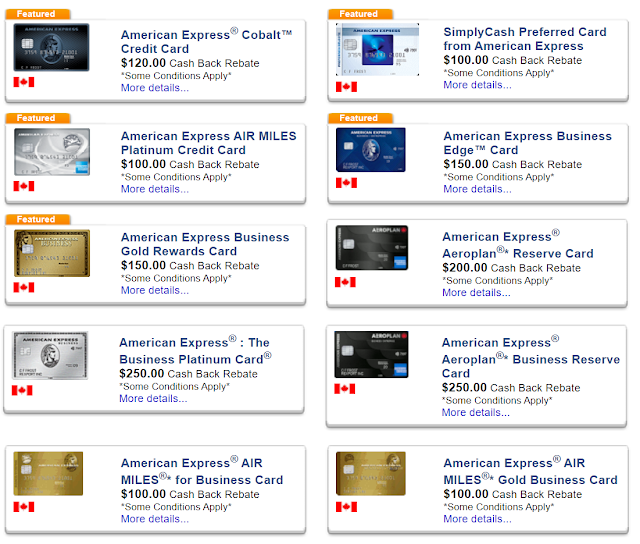Click the AIR MILES Gold Business card image

tap(371, 473)
